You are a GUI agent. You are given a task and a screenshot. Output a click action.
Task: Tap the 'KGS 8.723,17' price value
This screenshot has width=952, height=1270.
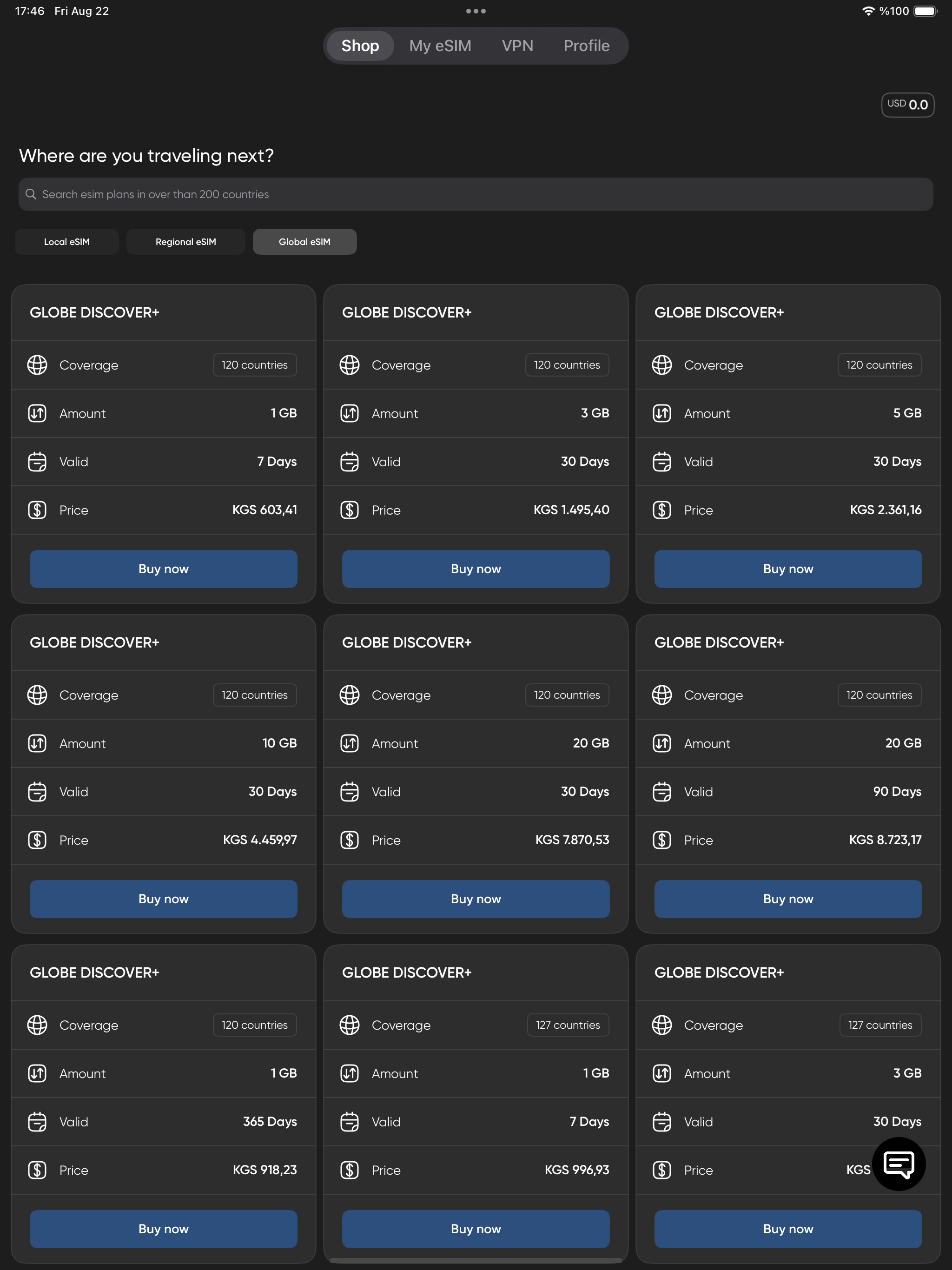886,840
